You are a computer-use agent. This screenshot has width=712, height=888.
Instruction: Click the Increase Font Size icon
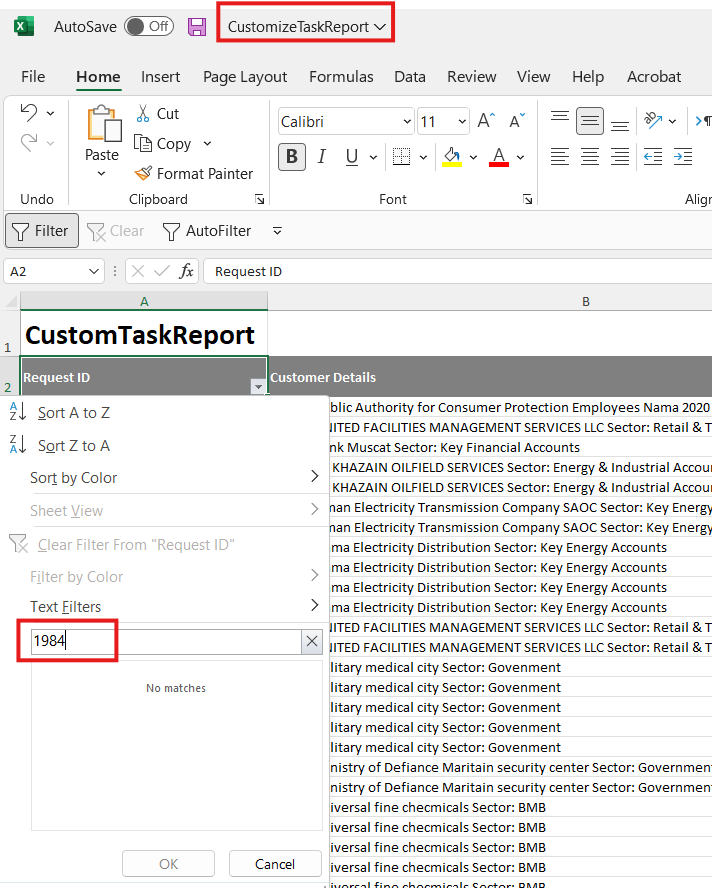(x=486, y=121)
